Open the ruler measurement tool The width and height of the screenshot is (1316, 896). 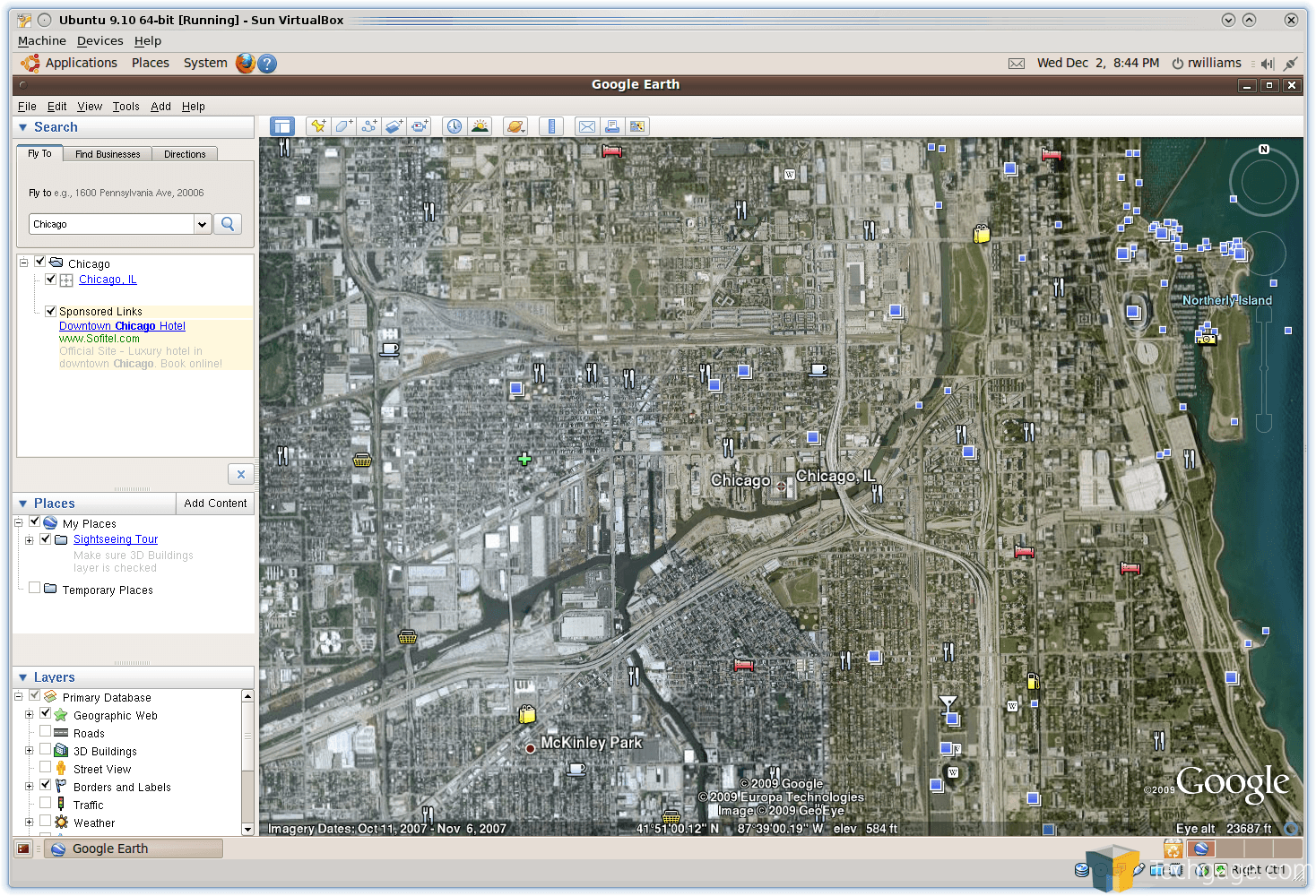(x=551, y=126)
